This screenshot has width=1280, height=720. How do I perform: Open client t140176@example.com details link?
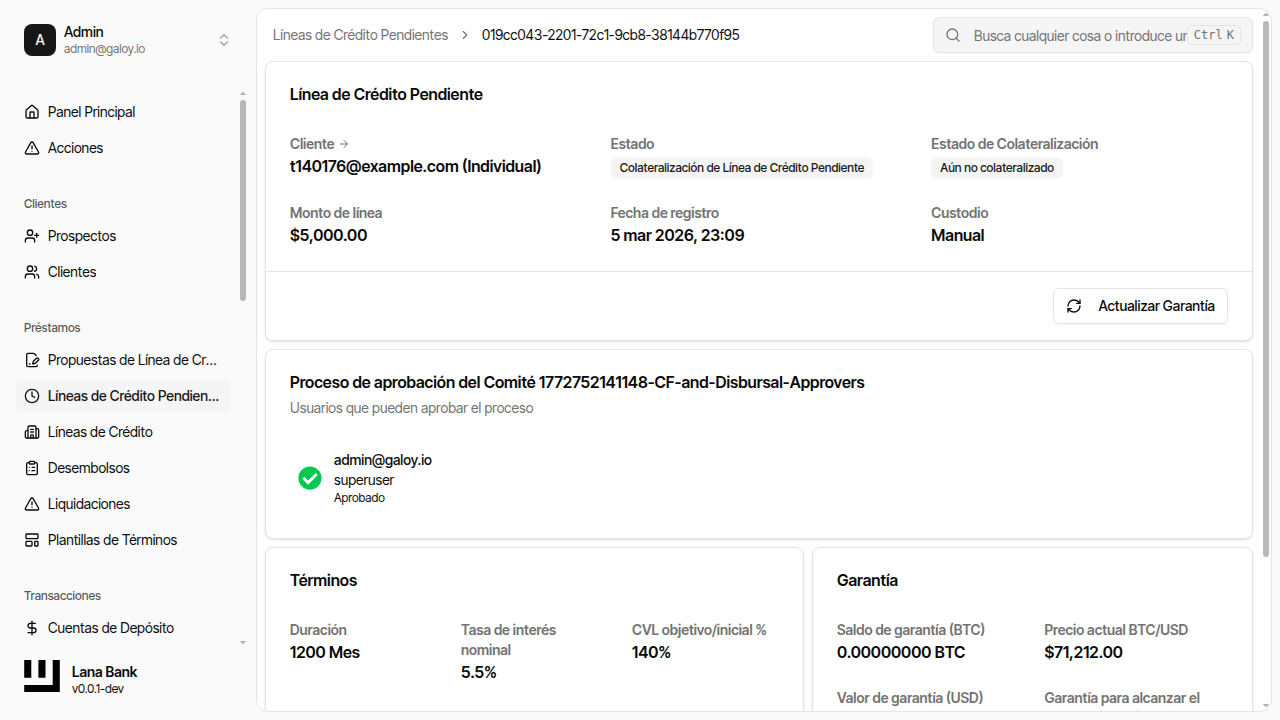tap(415, 167)
